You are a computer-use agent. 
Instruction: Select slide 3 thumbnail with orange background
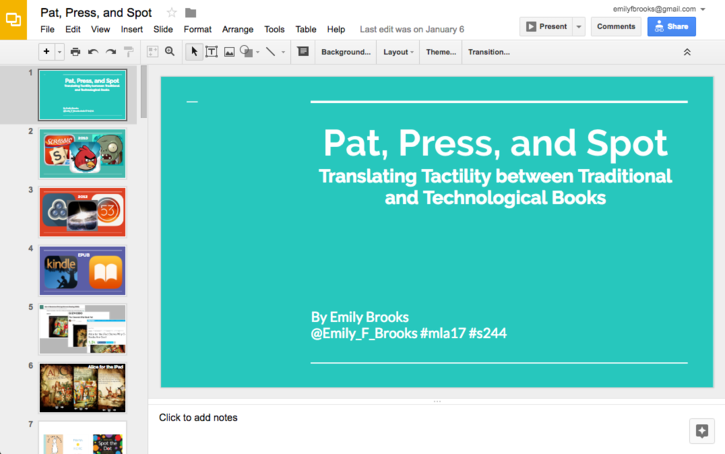(x=82, y=212)
